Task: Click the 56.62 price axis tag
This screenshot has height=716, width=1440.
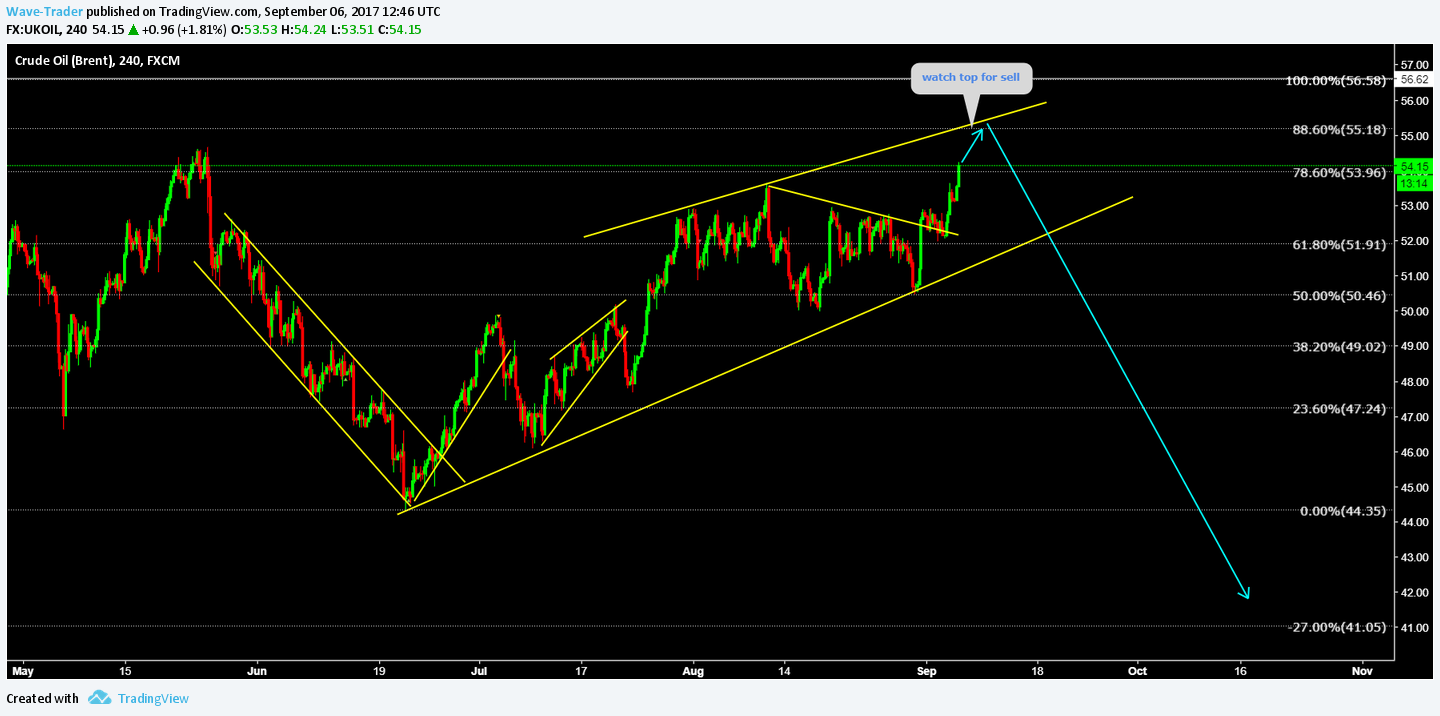Action: tap(1413, 79)
